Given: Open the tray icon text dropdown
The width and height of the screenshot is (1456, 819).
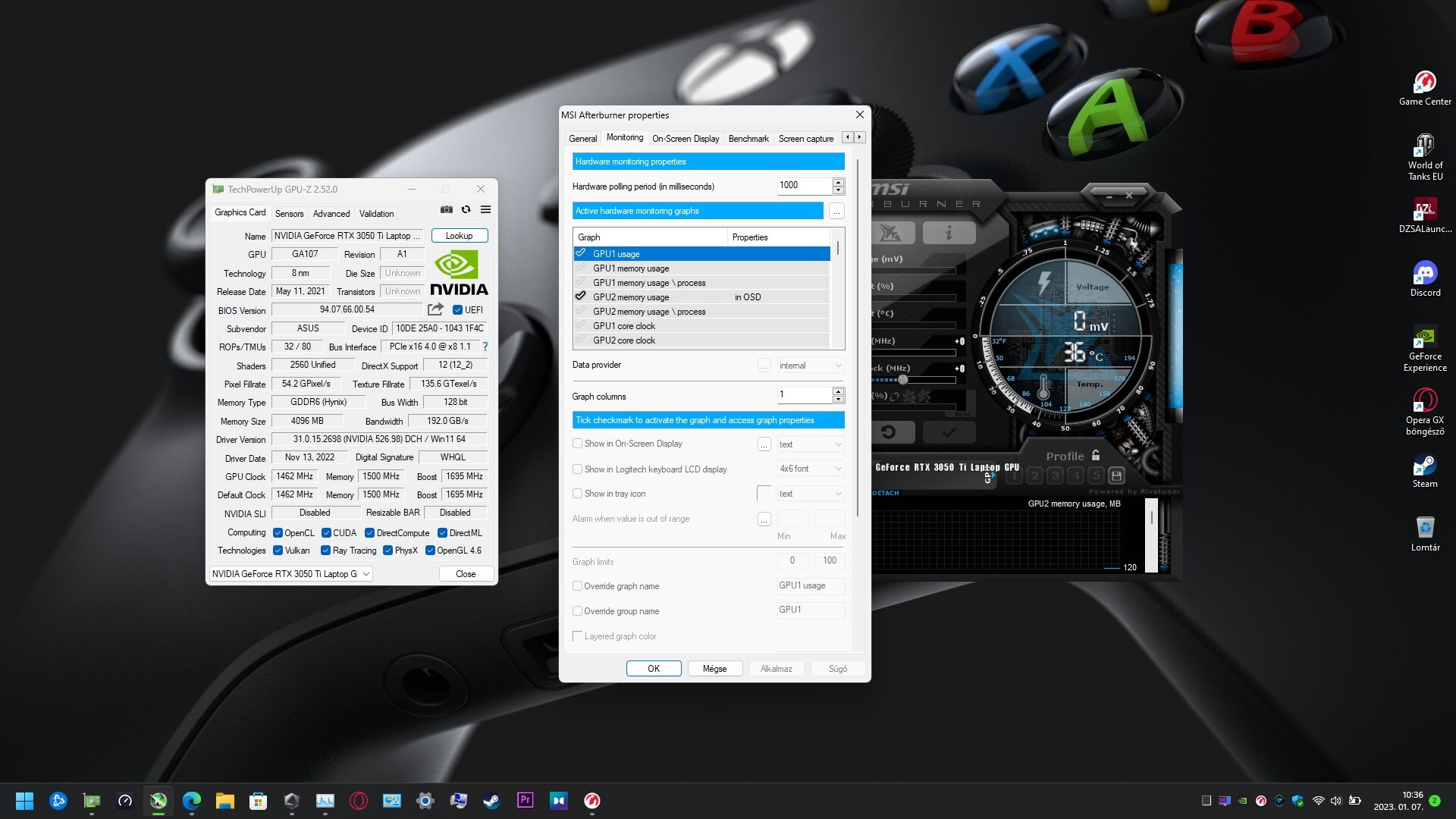Looking at the screenshot, I should pos(811,494).
